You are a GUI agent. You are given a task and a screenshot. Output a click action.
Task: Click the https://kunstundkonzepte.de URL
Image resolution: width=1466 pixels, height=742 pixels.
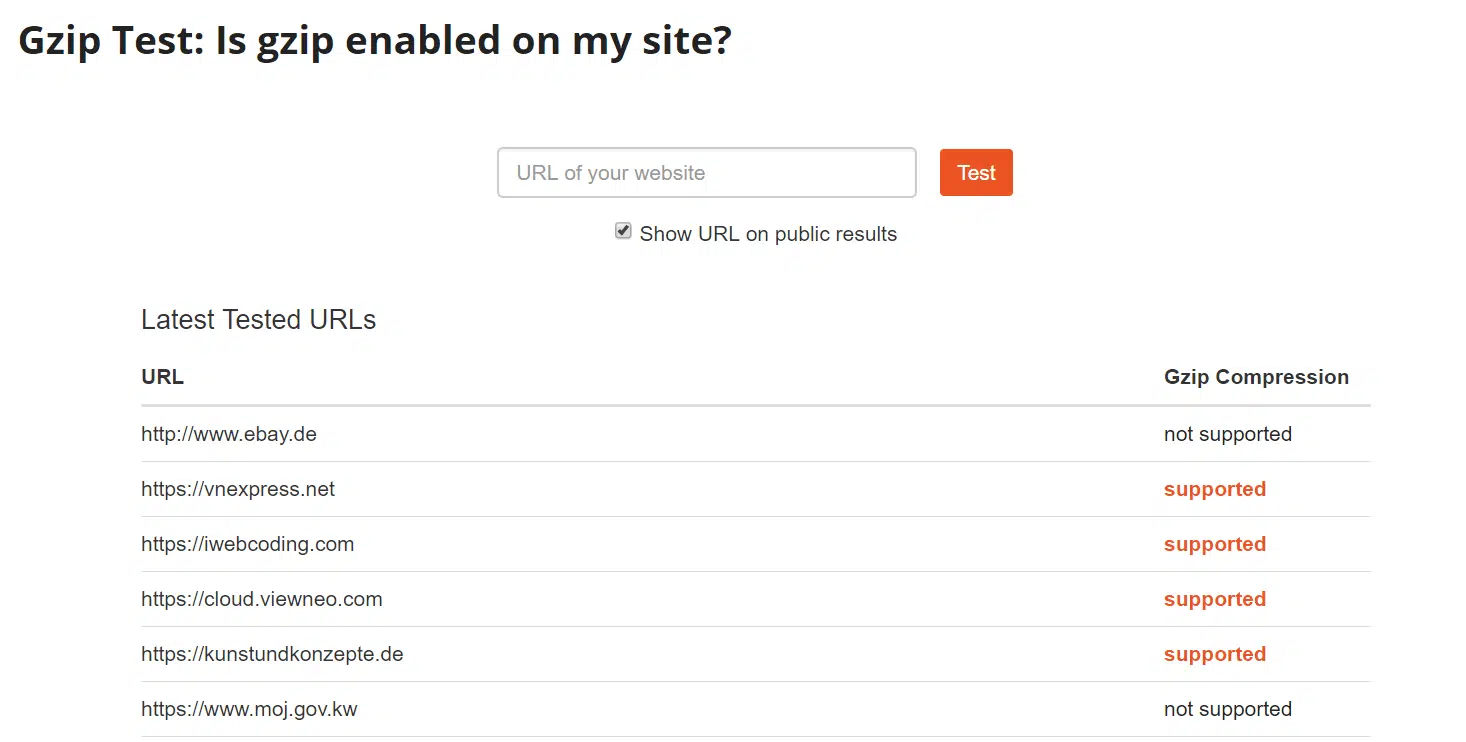point(272,654)
